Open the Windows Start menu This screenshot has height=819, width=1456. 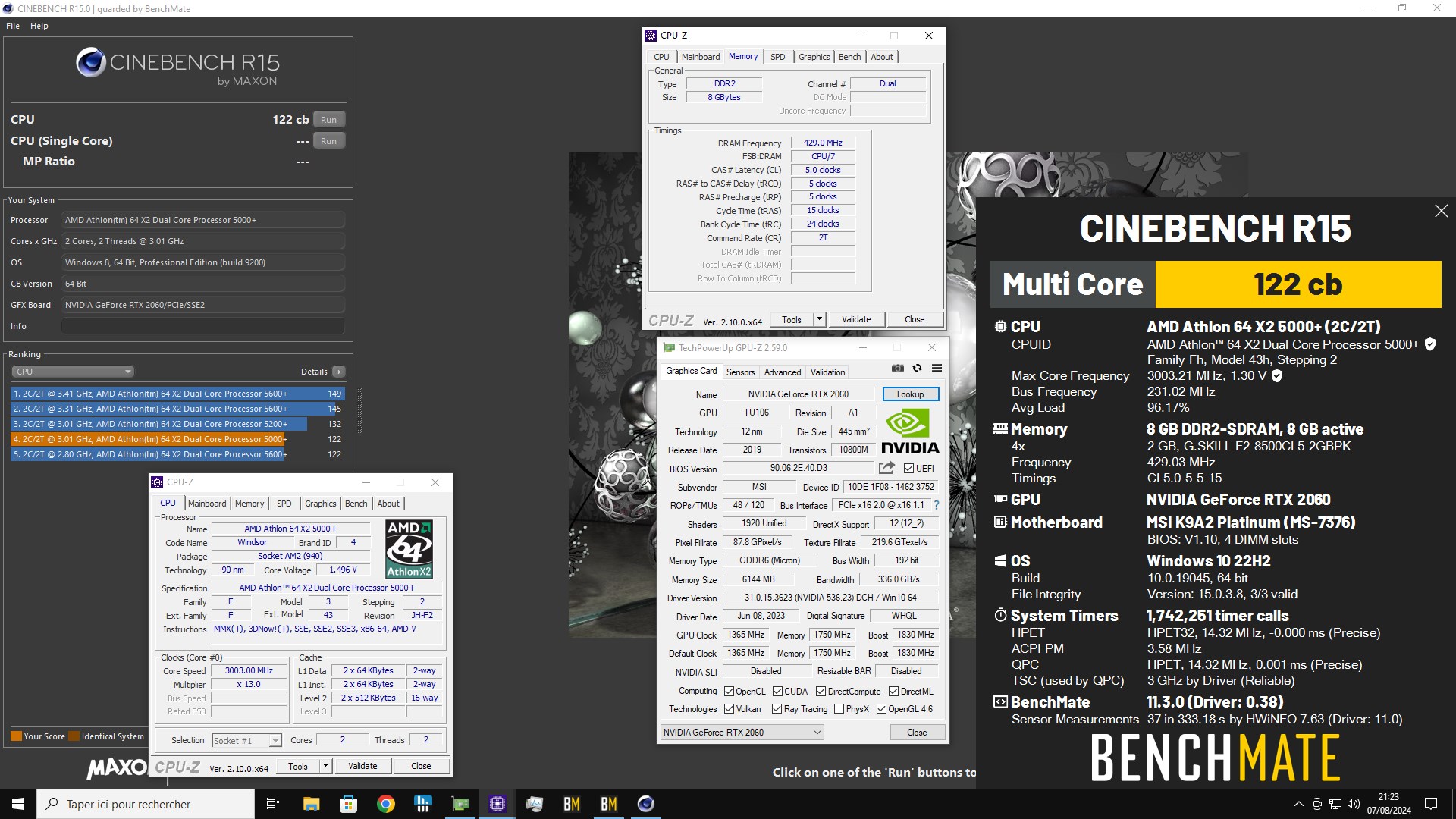tap(18, 804)
